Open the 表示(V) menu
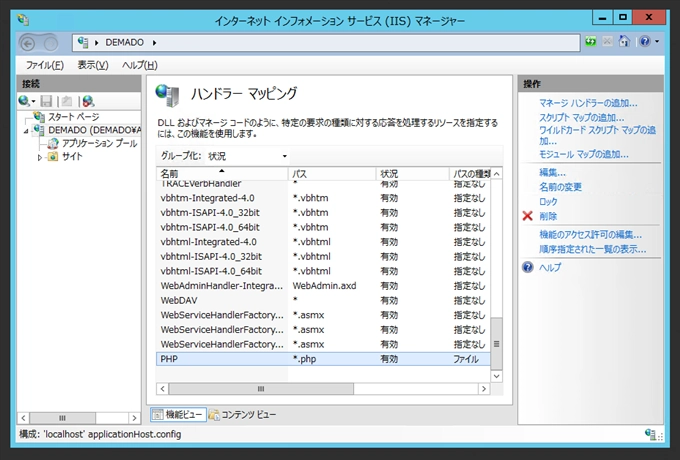Viewport: 680px width, 460px height. [x=93, y=65]
